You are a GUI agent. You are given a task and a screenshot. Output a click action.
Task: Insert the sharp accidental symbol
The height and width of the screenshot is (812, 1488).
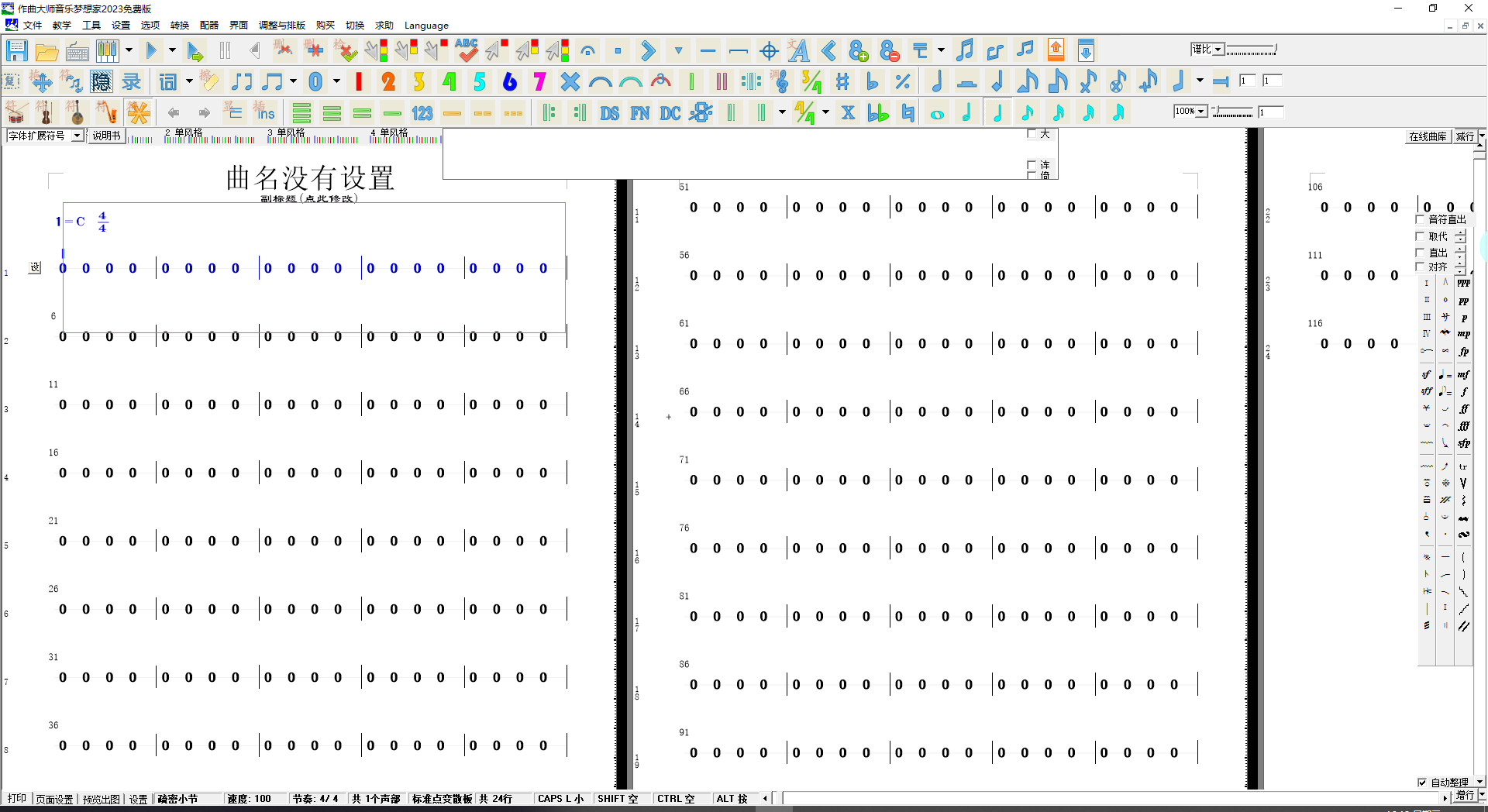point(842,81)
